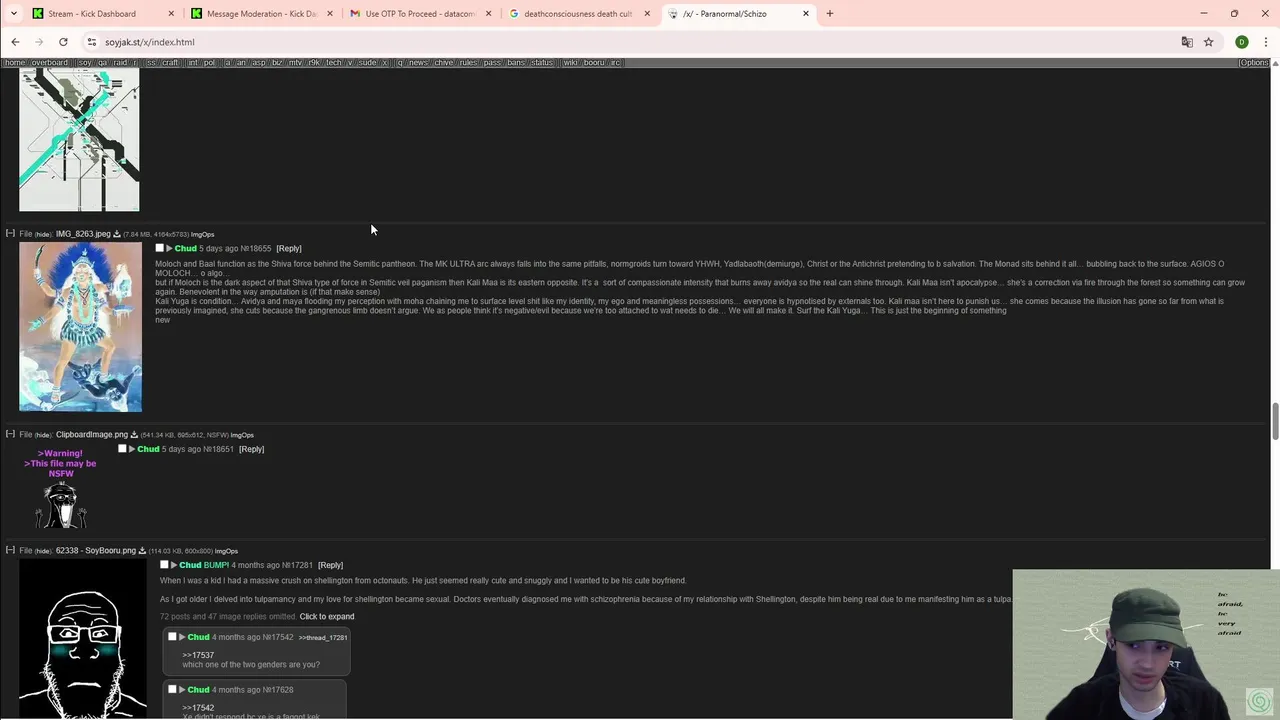Close the Message Moderation tab
1280x720 pixels.
[330, 14]
